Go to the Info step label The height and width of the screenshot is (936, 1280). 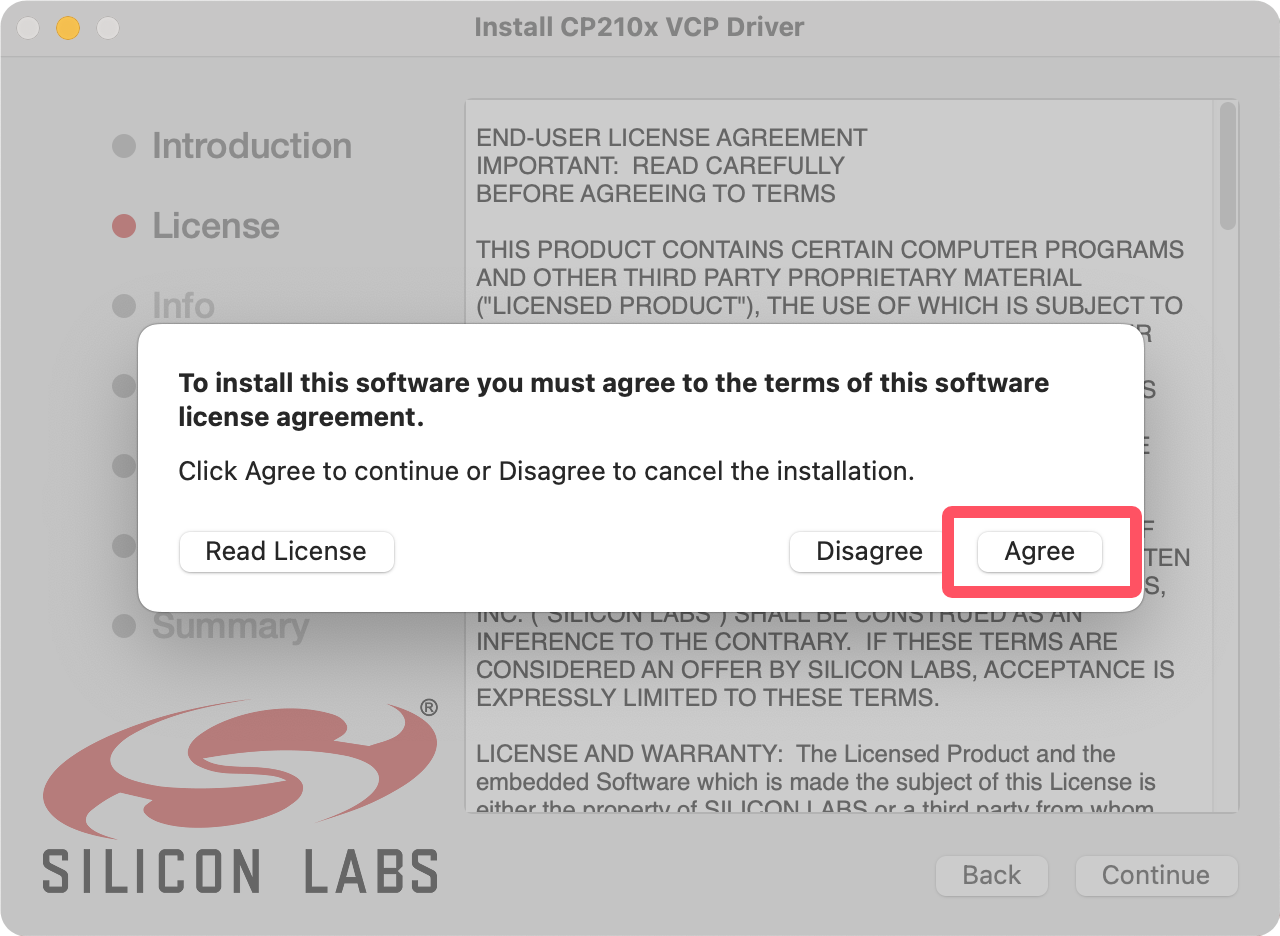[x=183, y=305]
